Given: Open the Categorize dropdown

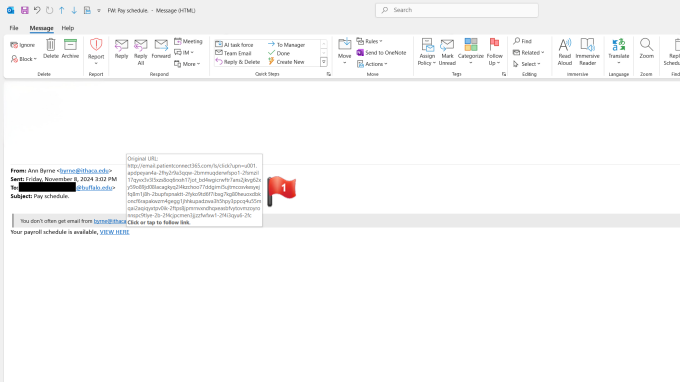Looking at the screenshot, I should pyautogui.click(x=471, y=52).
